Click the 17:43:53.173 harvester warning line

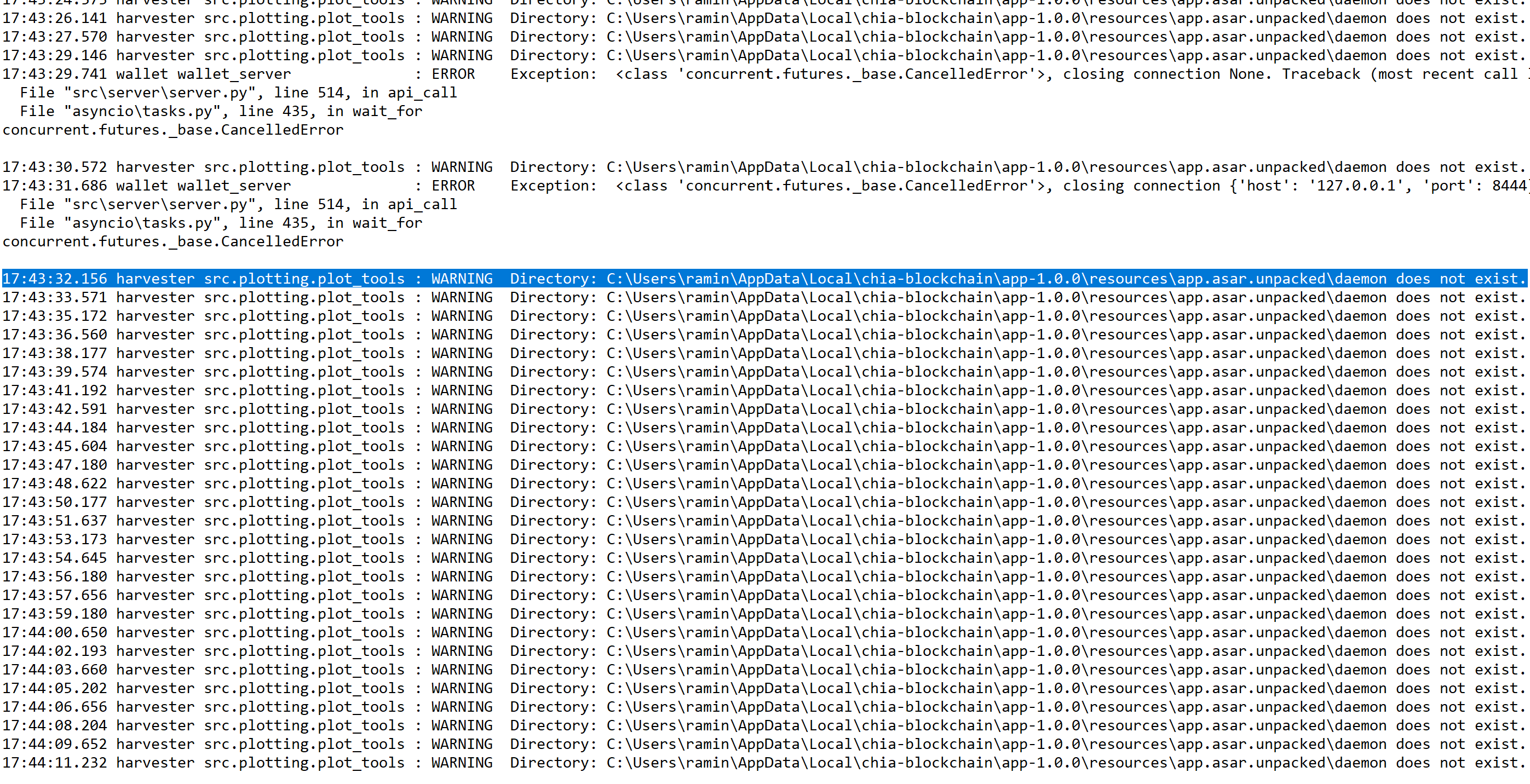pos(764,539)
